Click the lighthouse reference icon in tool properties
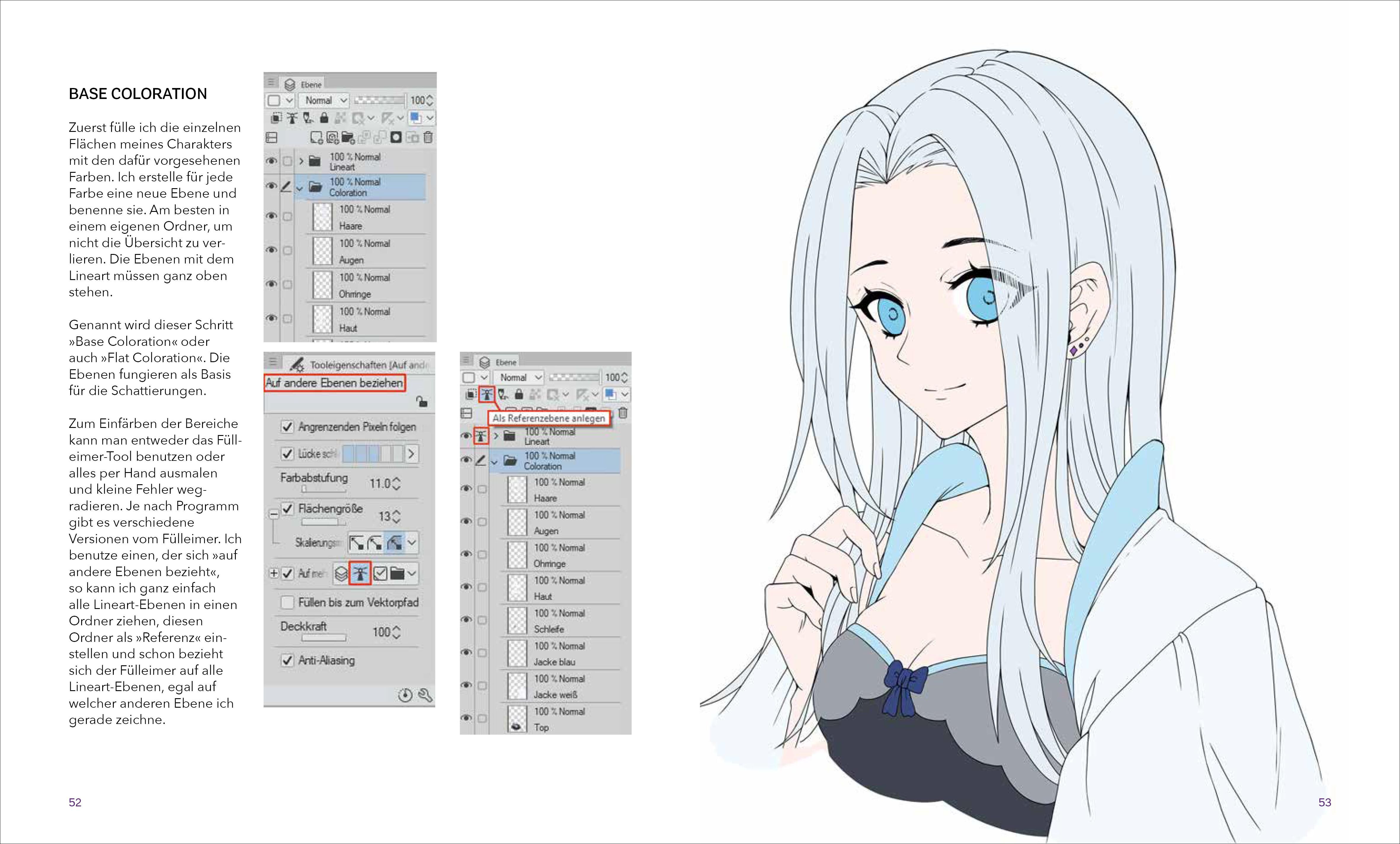This screenshot has height=844, width=1400. coord(360,573)
